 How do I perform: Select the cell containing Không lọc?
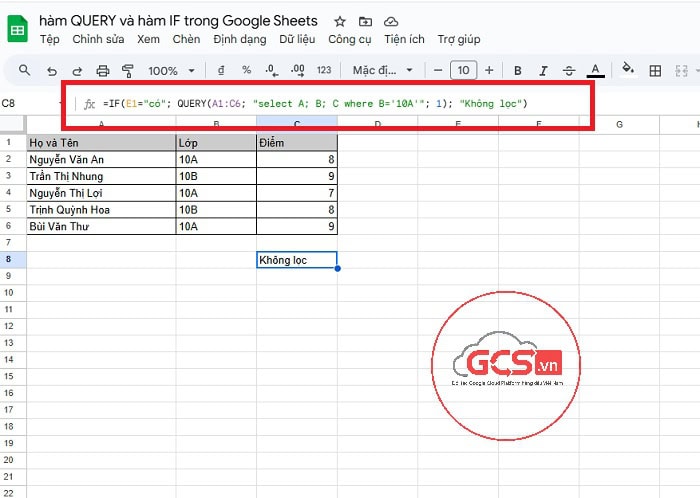296,260
